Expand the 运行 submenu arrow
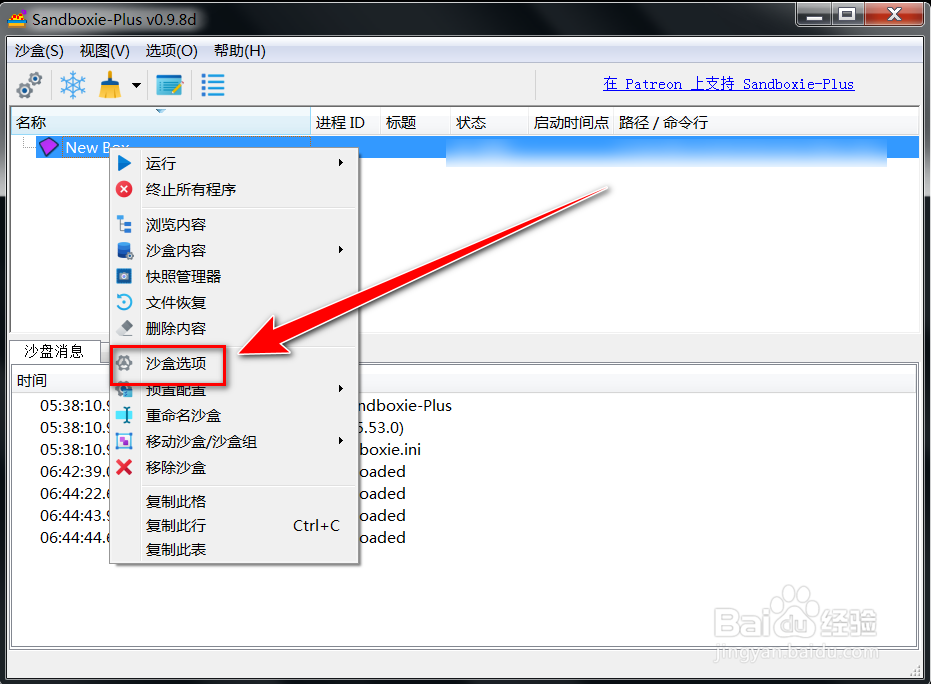The image size is (931, 684). click(x=340, y=163)
